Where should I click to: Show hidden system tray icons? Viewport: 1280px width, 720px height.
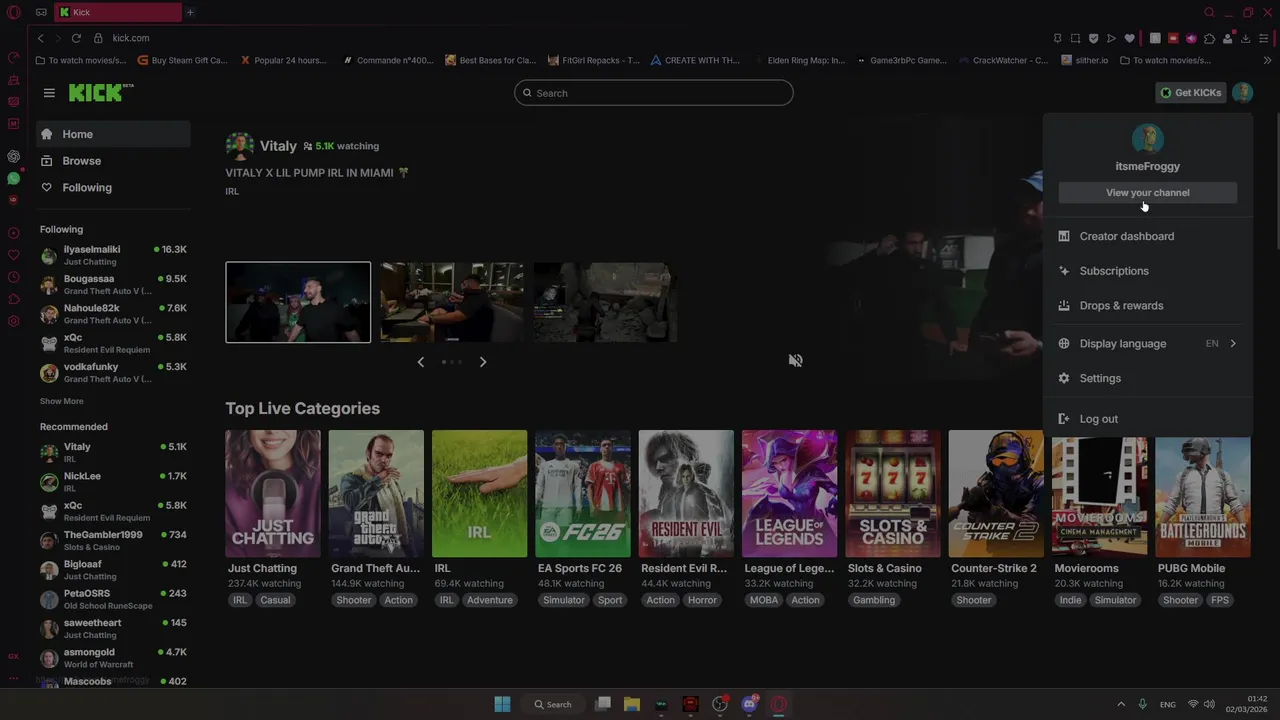[x=1121, y=704]
